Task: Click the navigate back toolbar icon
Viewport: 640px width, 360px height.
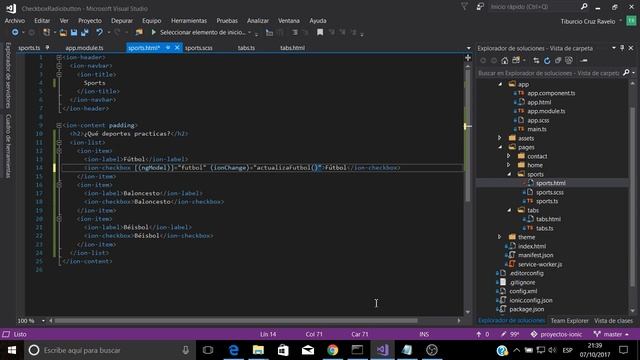Action: coord(15,32)
